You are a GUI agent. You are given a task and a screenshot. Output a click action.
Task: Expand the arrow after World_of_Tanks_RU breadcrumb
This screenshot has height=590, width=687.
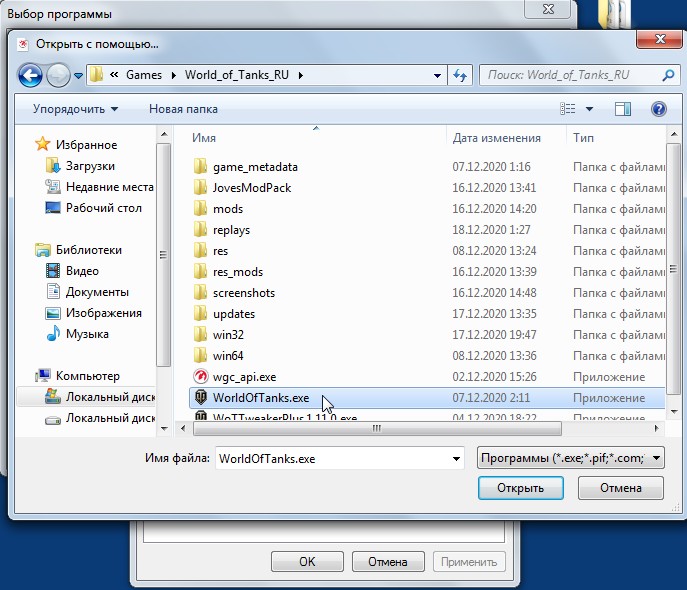[301, 75]
